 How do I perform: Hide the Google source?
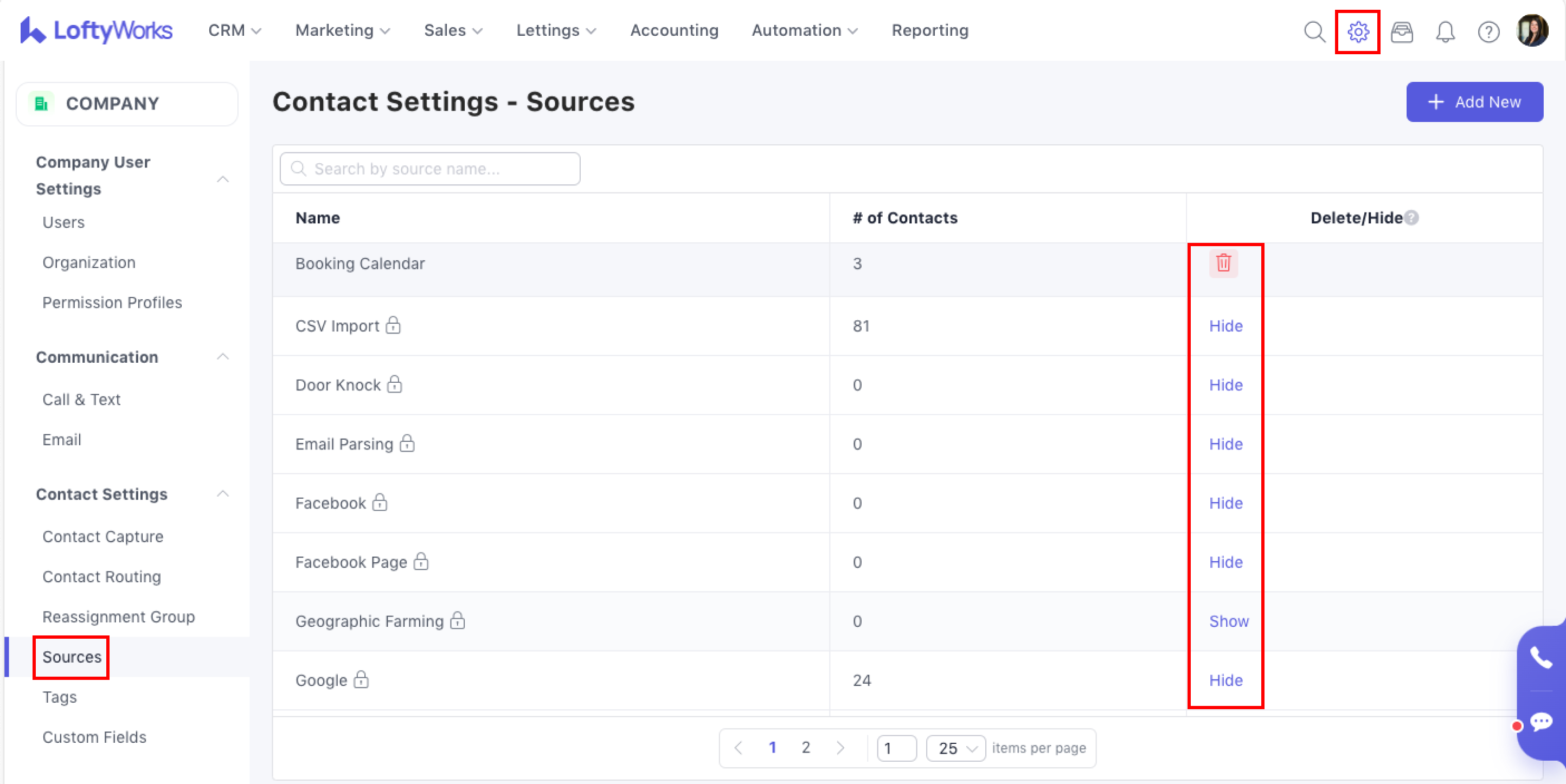(x=1225, y=680)
